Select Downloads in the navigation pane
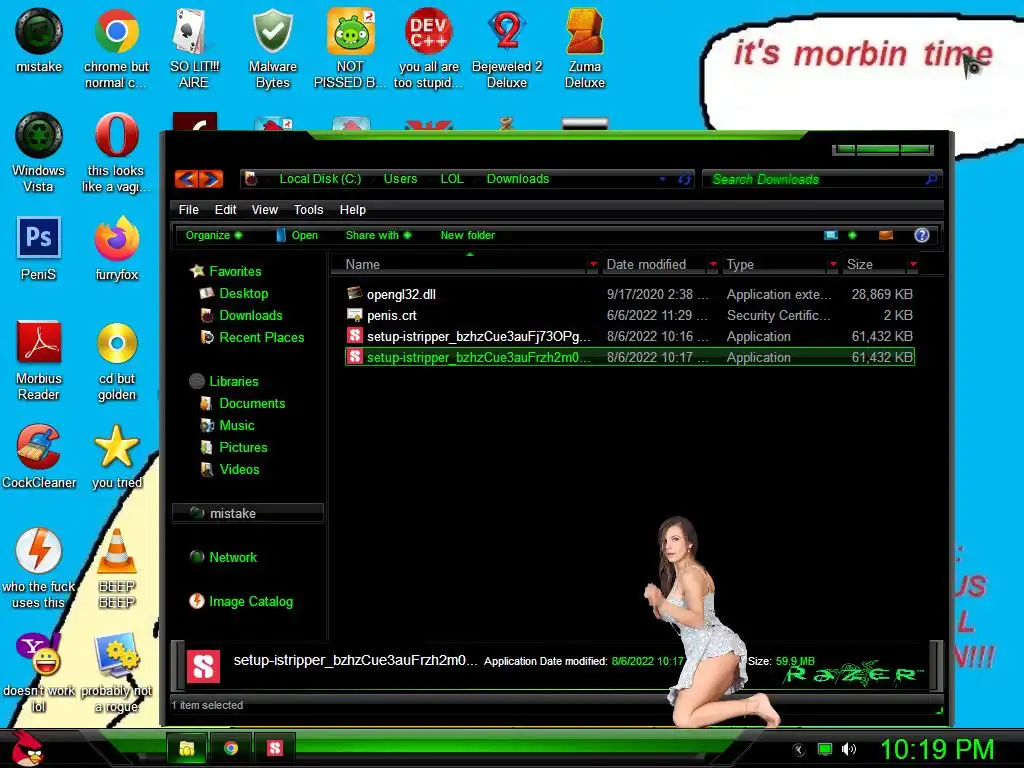The width and height of the screenshot is (1024, 768). pyautogui.click(x=251, y=315)
